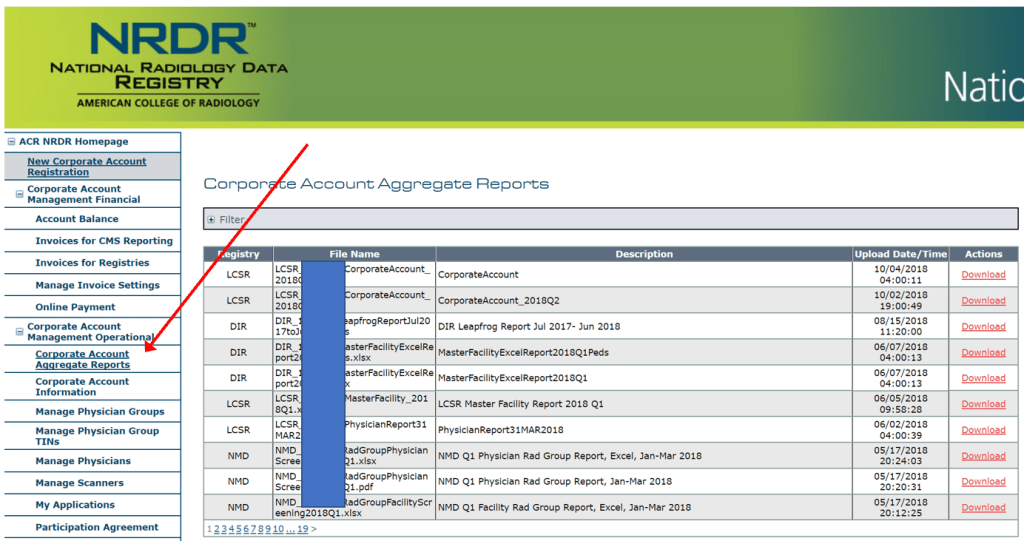Click the NRDR logo in the header
This screenshot has width=1024, height=541.
(x=168, y=62)
